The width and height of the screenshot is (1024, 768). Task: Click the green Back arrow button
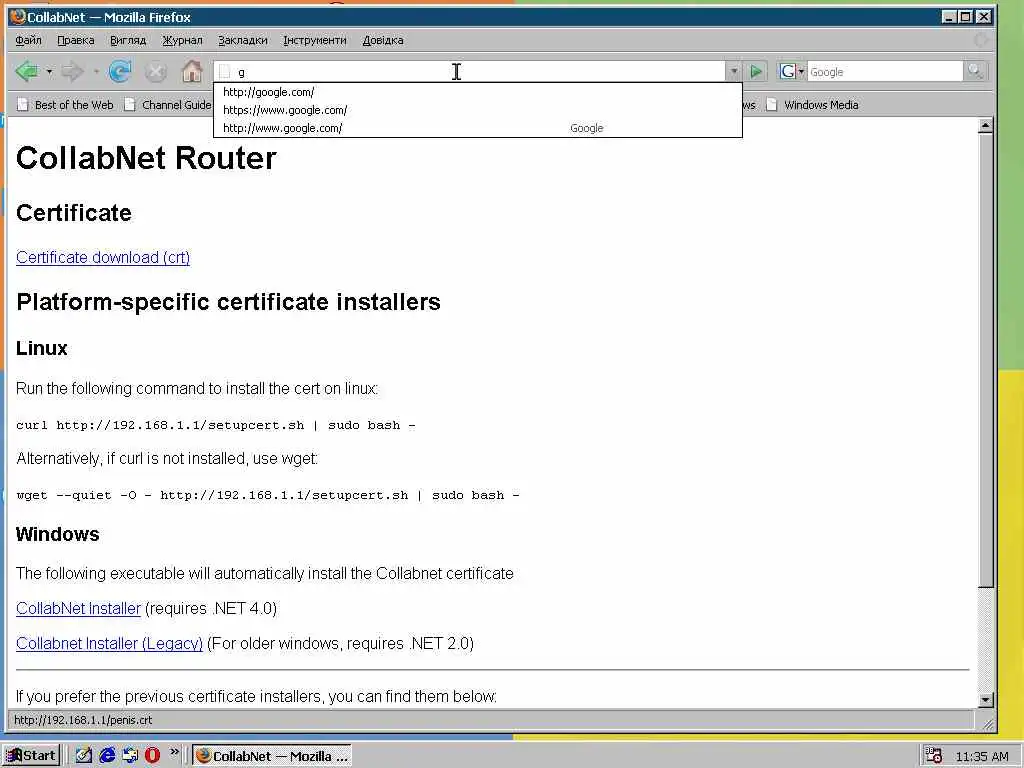(x=27, y=71)
